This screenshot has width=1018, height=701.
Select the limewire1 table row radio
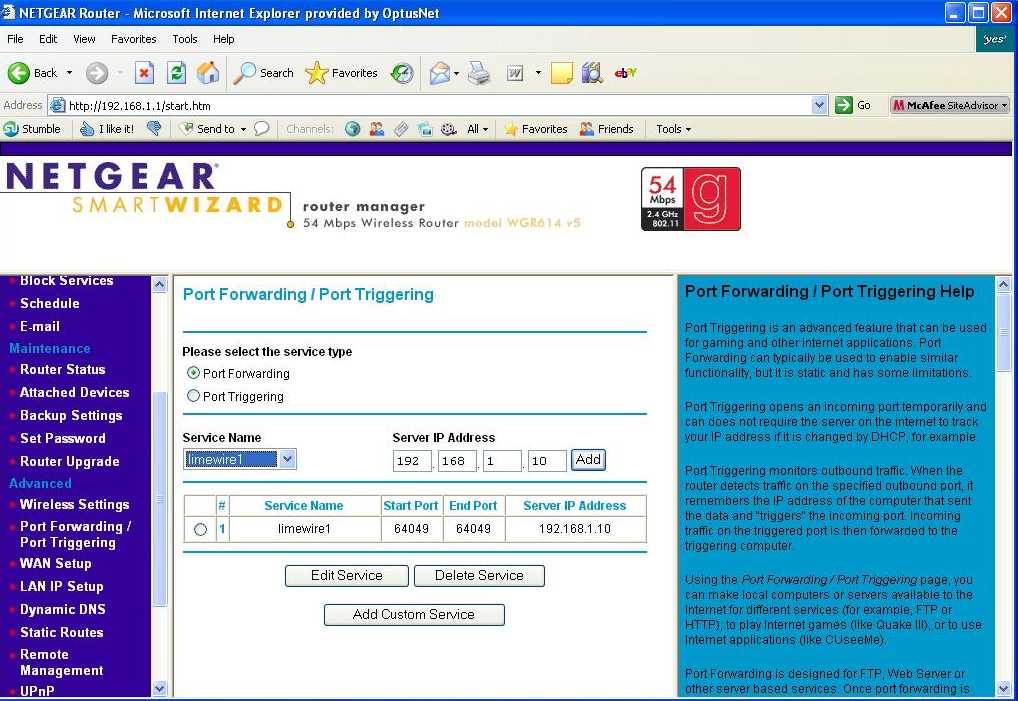click(x=200, y=529)
